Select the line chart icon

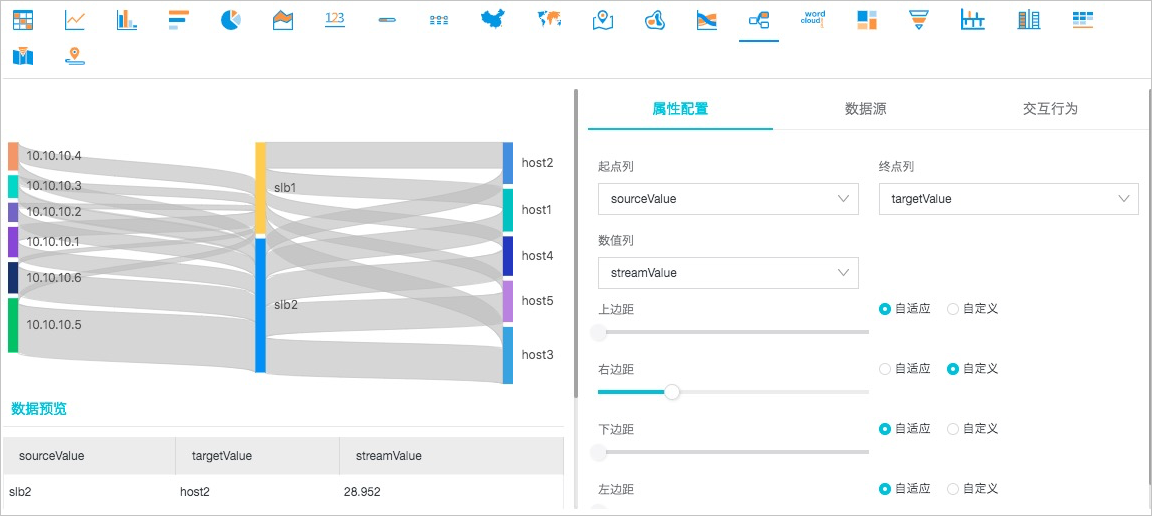click(x=75, y=20)
